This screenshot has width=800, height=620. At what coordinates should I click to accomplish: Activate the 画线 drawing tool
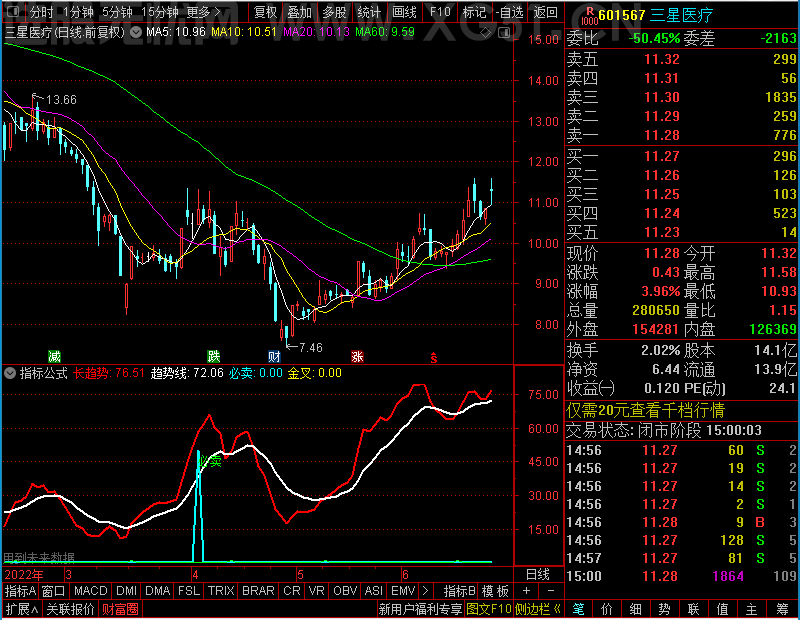point(404,12)
